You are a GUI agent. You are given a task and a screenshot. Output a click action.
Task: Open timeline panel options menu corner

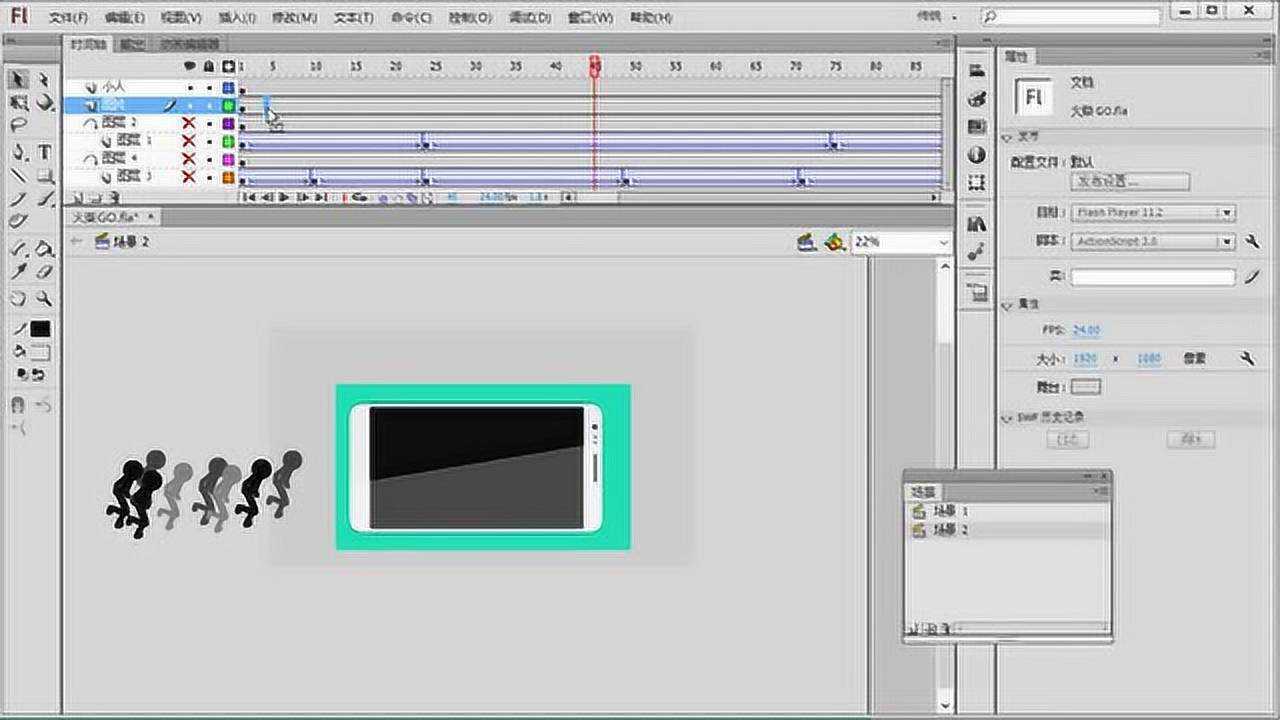pos(943,44)
